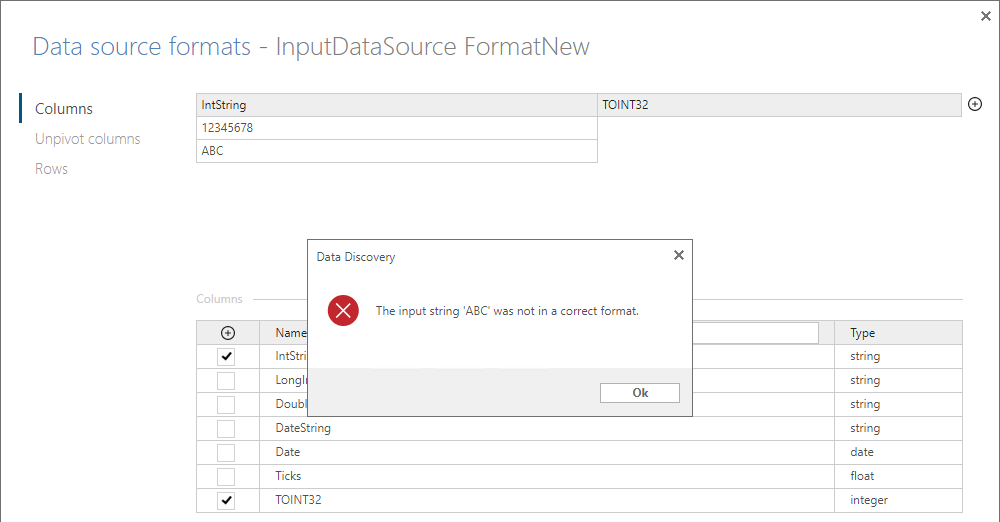Confirm the error with the Ok button
This screenshot has width=1000, height=522.
(640, 392)
